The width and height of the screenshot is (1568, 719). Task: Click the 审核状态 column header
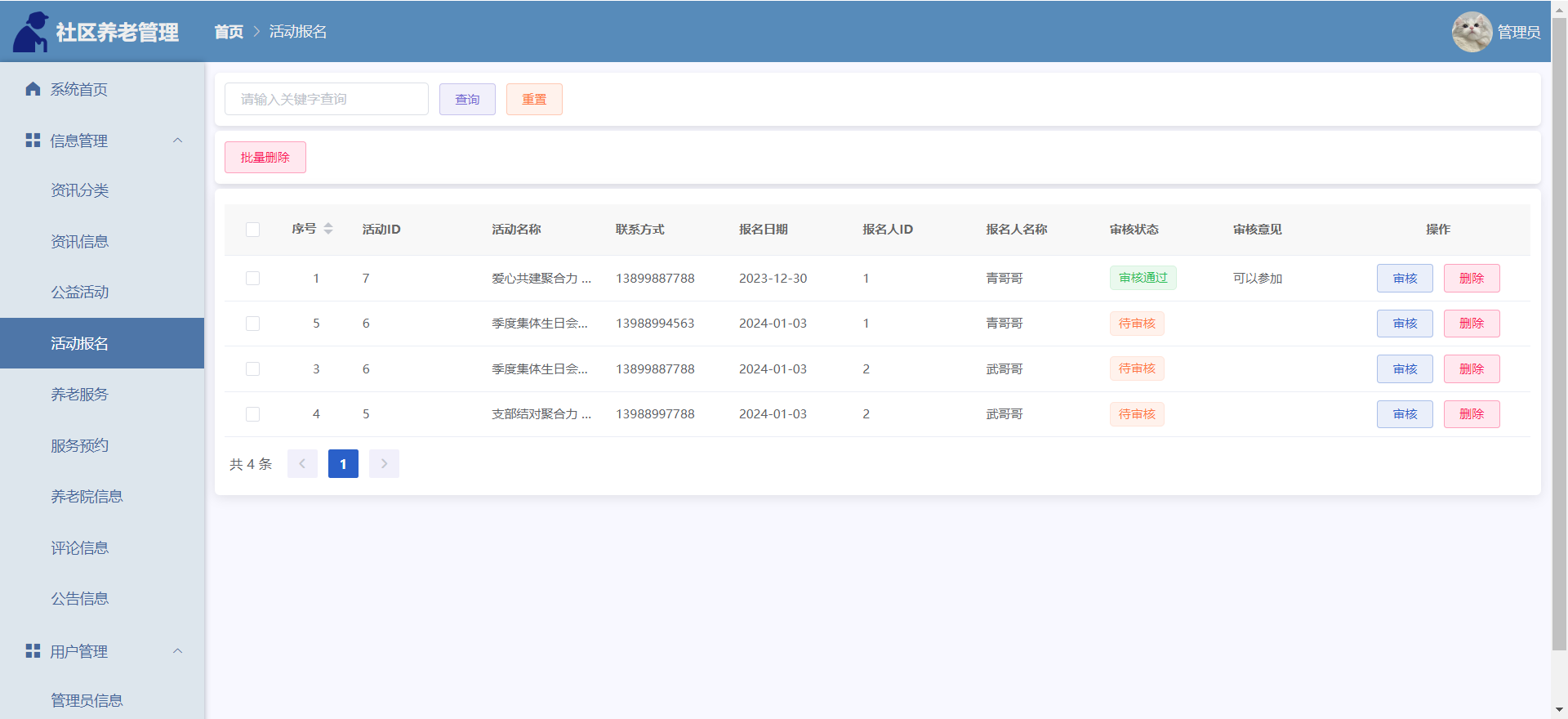coord(1134,230)
